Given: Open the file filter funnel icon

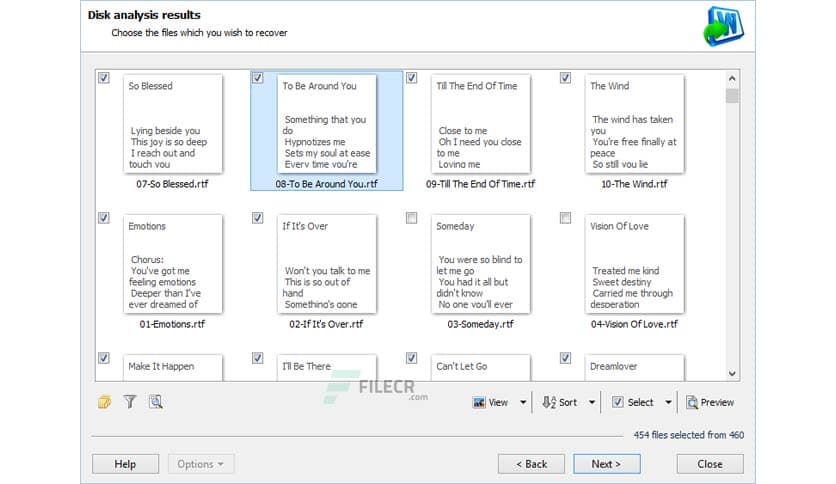Looking at the screenshot, I should [129, 402].
